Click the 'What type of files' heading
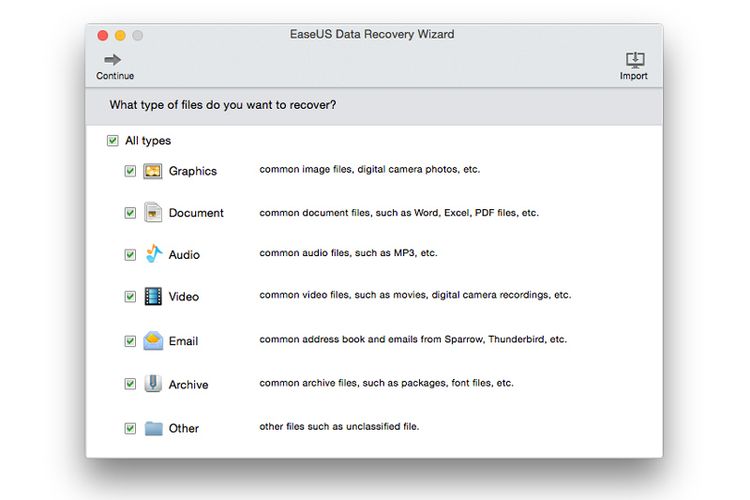Image resolution: width=750 pixels, height=500 pixels. 223,105
